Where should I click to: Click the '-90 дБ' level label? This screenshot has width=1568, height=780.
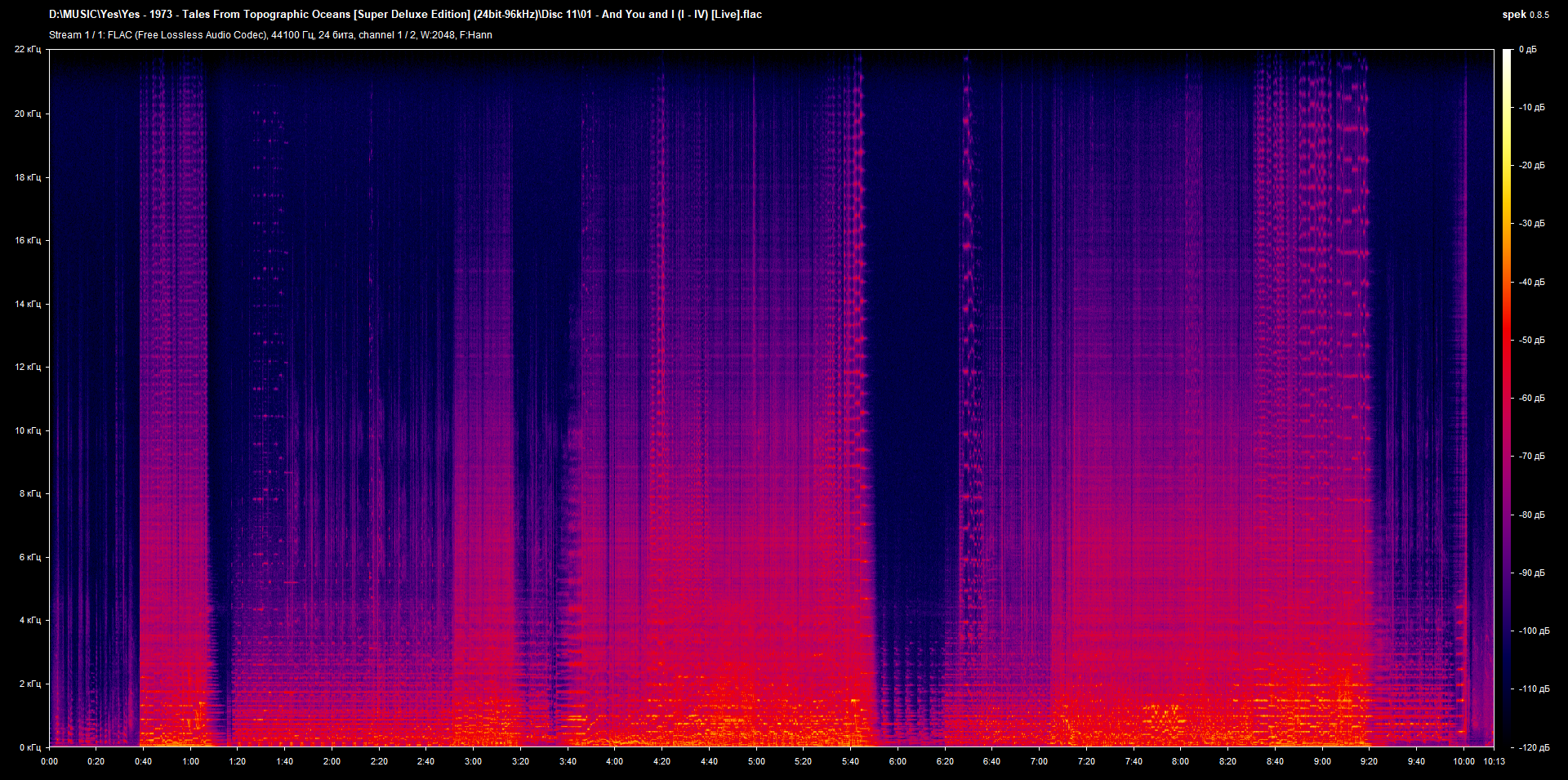[x=1531, y=573]
